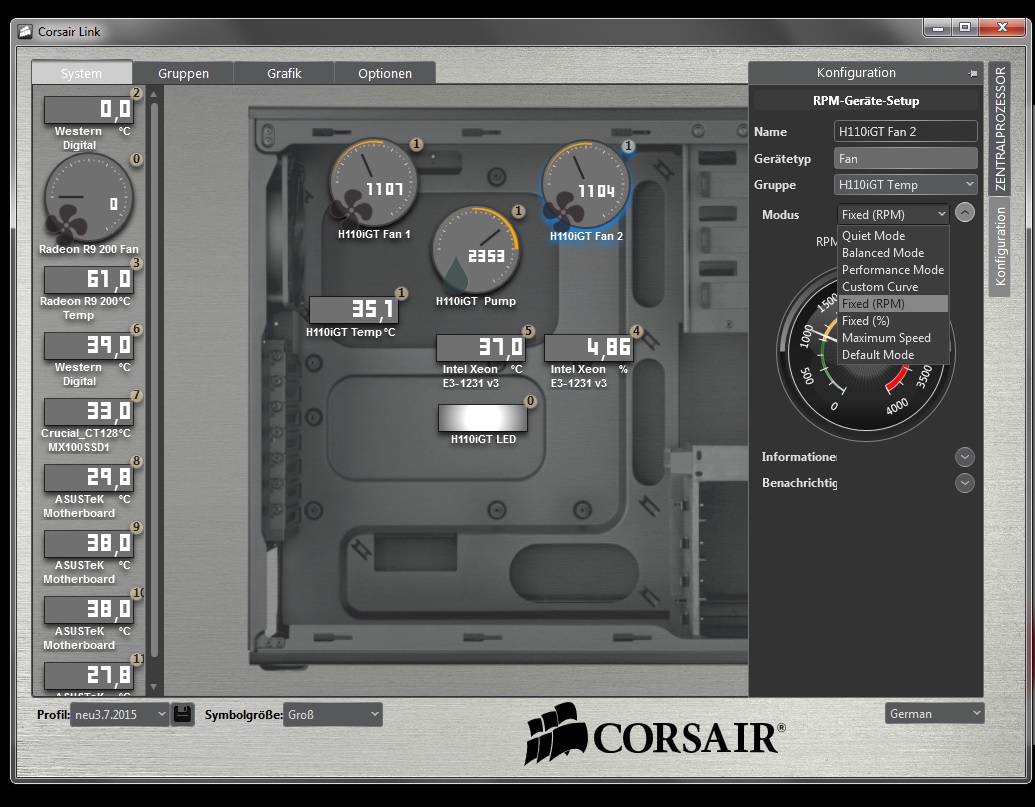Select the H110iGT Fan 2 gauge
Screen dimensions: 1035x807
click(x=585, y=185)
